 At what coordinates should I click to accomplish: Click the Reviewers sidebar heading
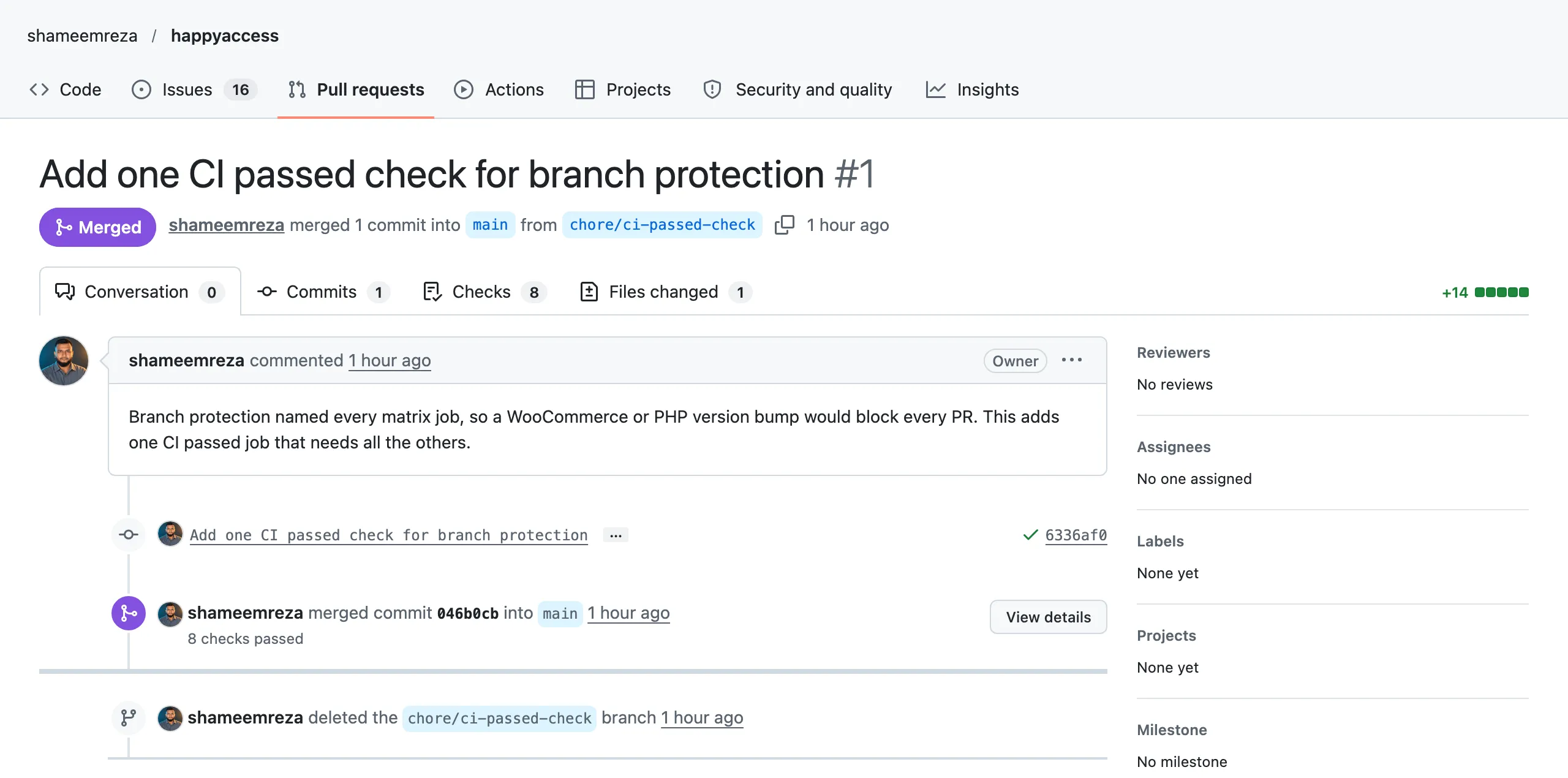tap(1173, 352)
